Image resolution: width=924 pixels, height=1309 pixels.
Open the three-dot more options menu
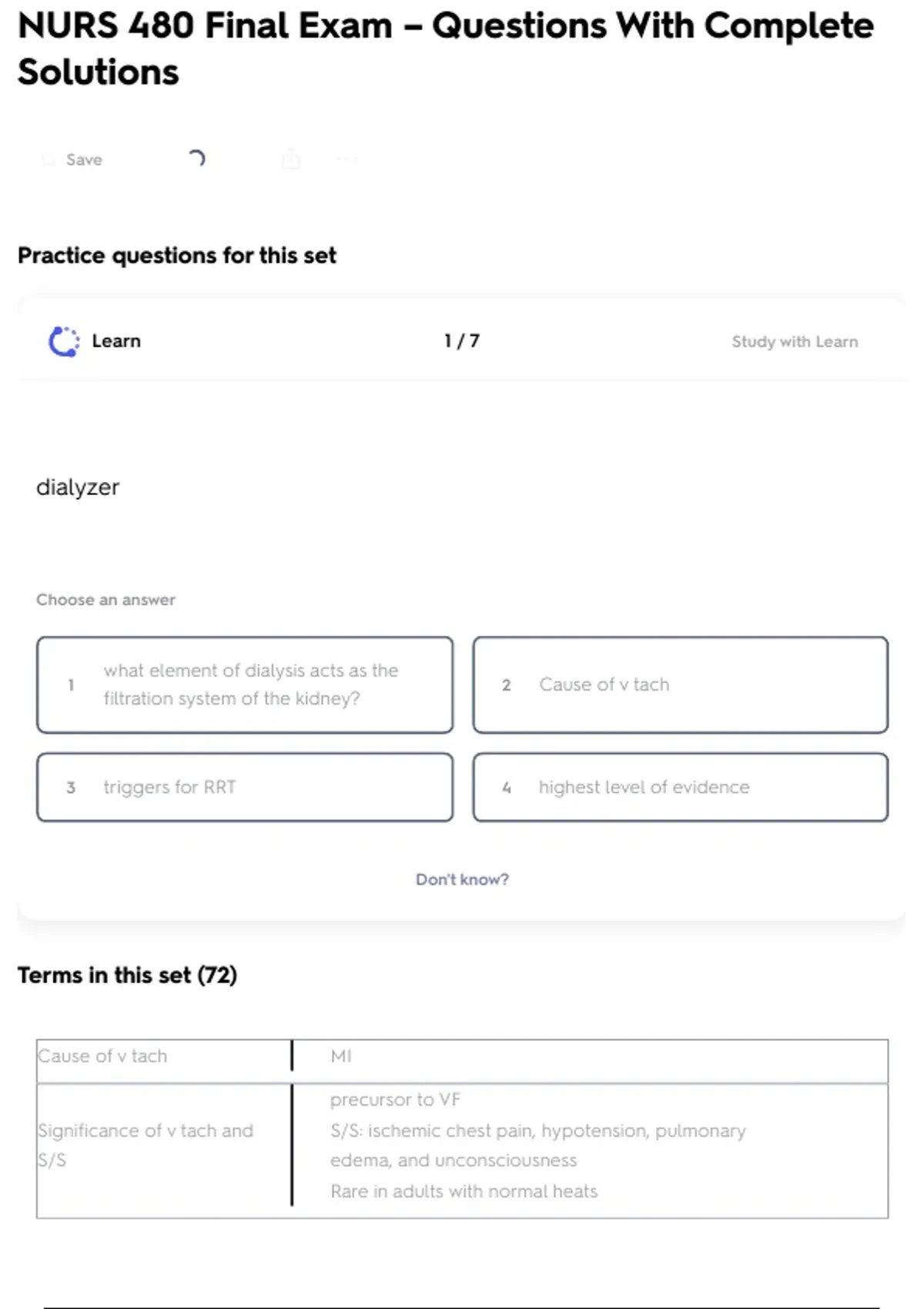tap(347, 159)
